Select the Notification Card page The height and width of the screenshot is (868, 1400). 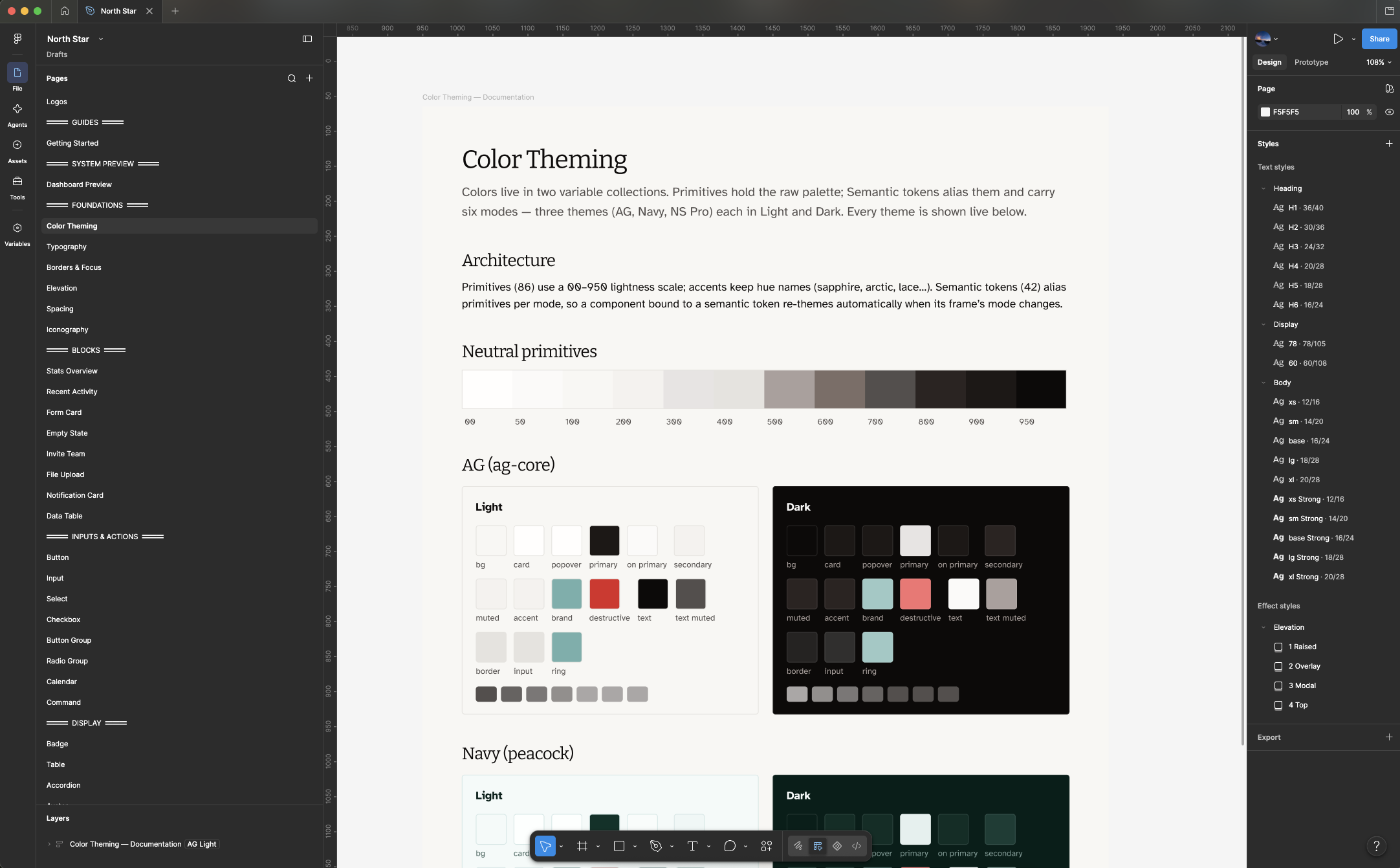pyautogui.click(x=179, y=495)
